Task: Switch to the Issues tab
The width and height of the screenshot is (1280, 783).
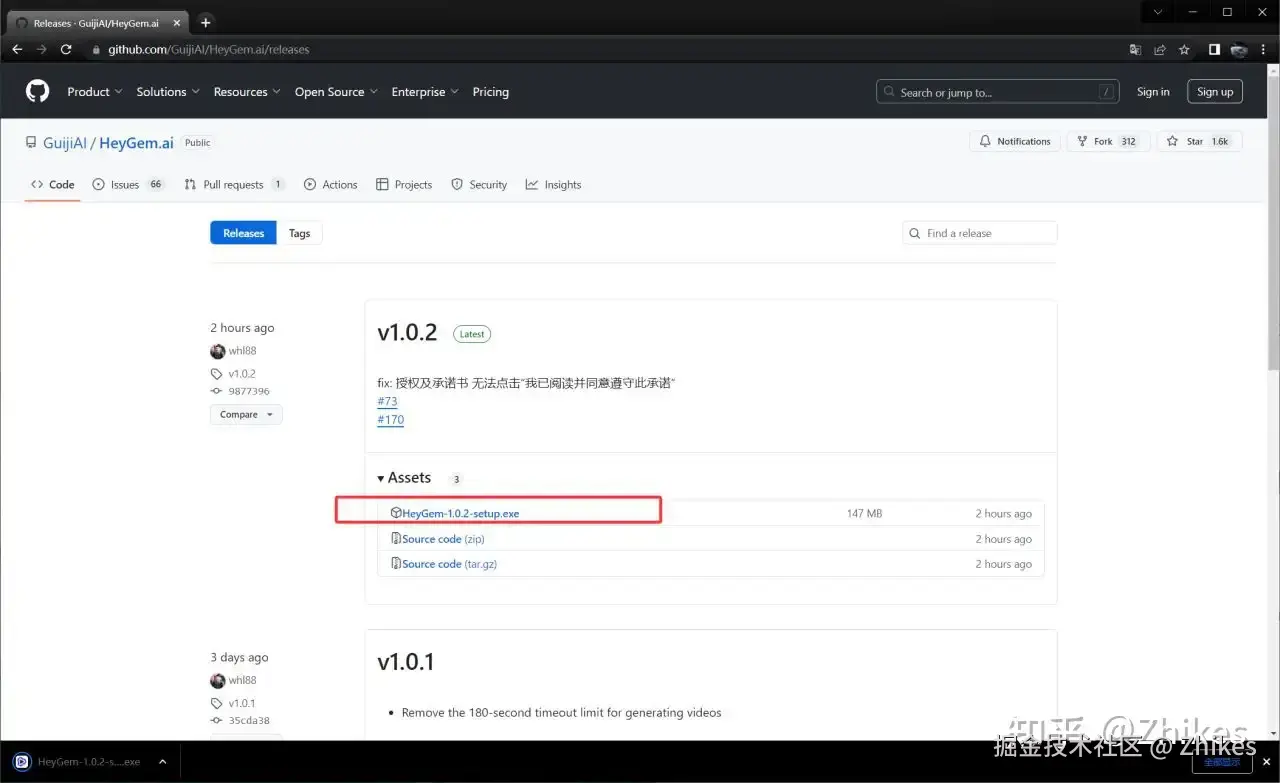Action: [x=128, y=184]
